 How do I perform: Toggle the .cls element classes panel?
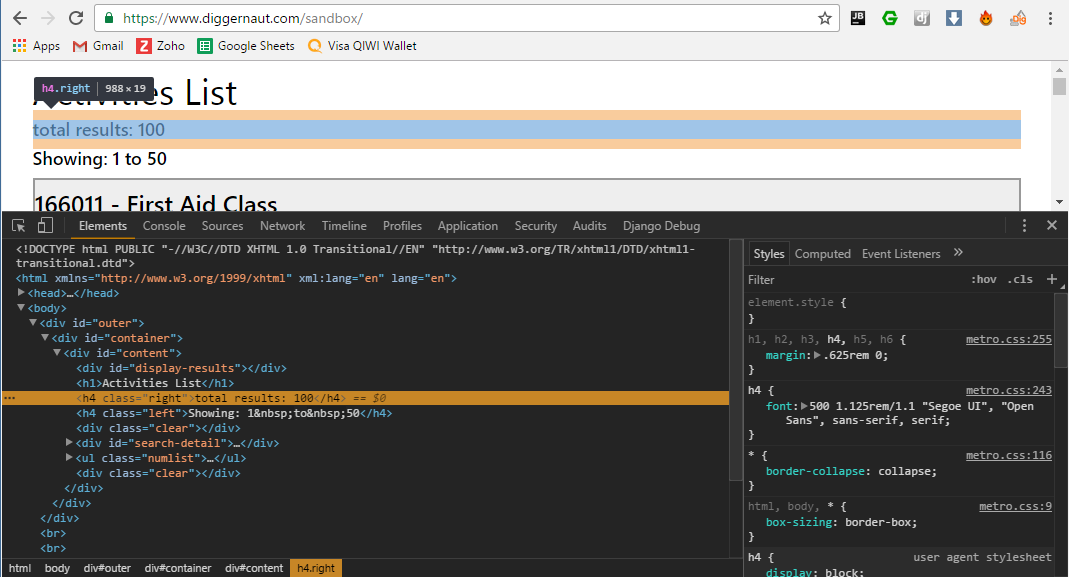1020,280
